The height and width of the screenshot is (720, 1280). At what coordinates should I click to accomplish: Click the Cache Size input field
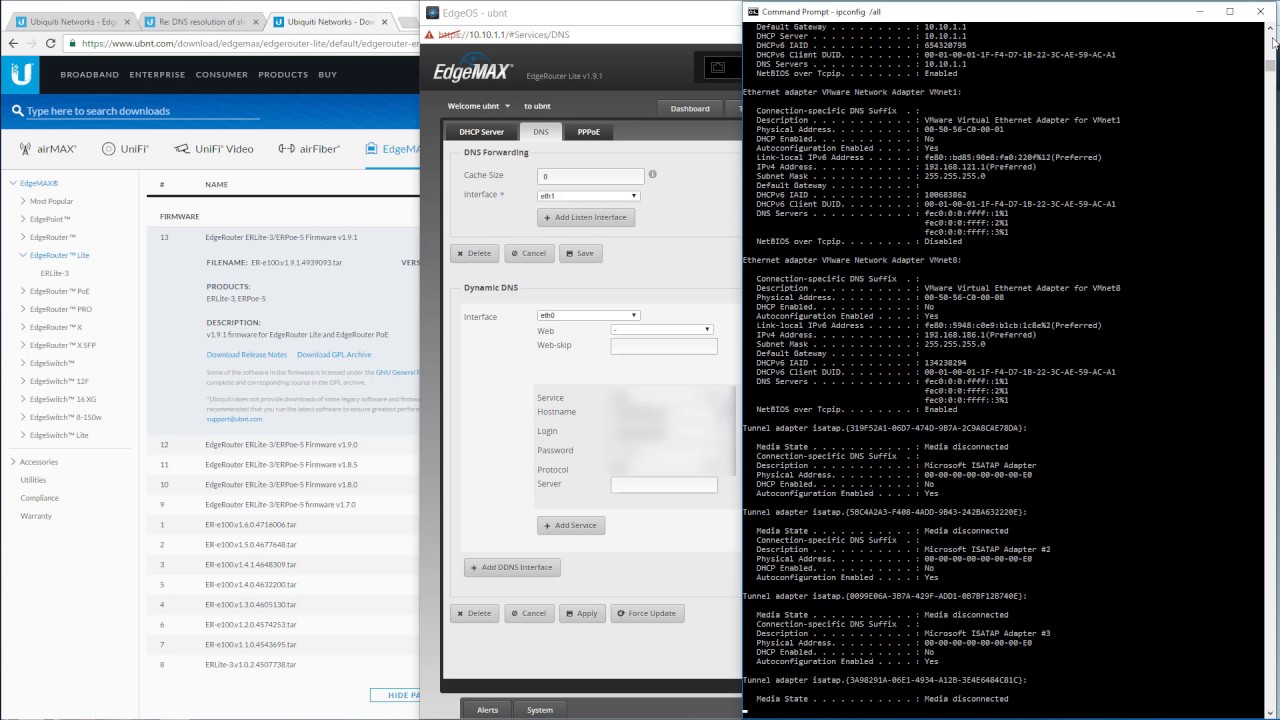click(x=590, y=176)
